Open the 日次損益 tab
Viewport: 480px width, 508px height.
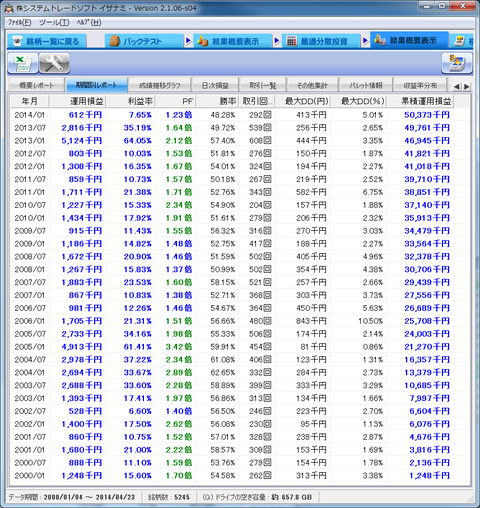tap(215, 85)
